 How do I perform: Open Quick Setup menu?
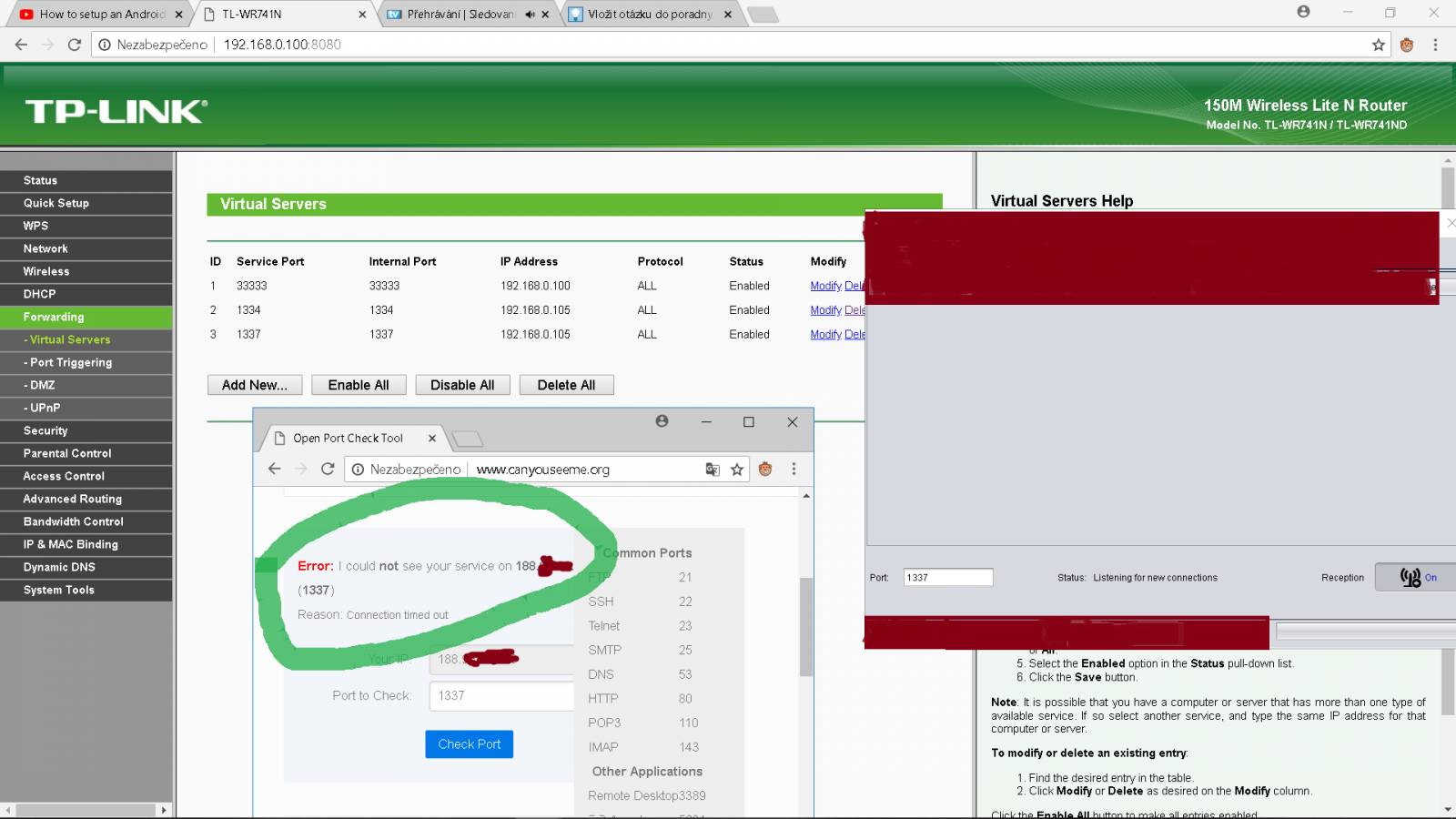coord(86,203)
